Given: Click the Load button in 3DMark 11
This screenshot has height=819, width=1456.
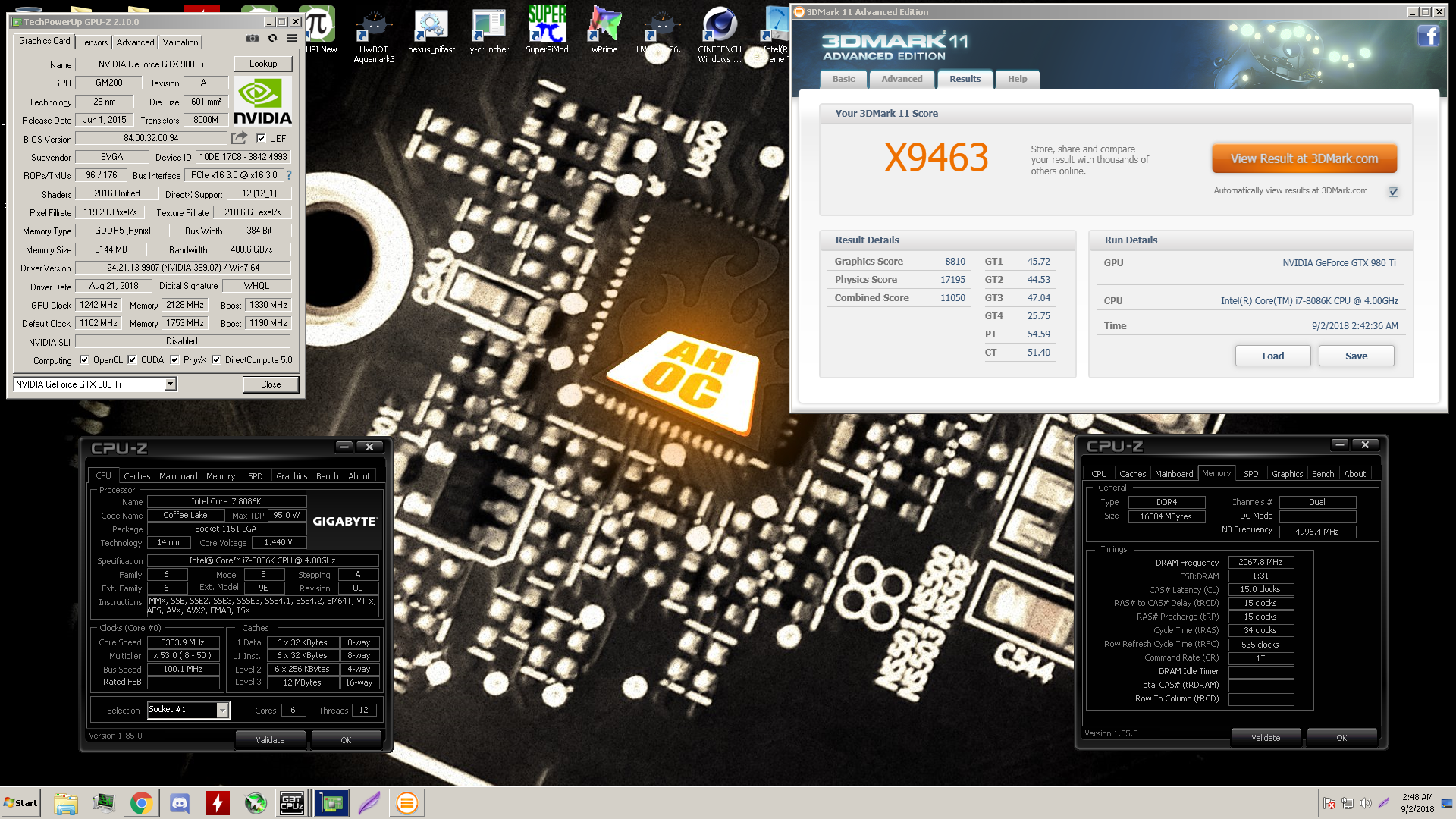Looking at the screenshot, I should tap(1272, 356).
